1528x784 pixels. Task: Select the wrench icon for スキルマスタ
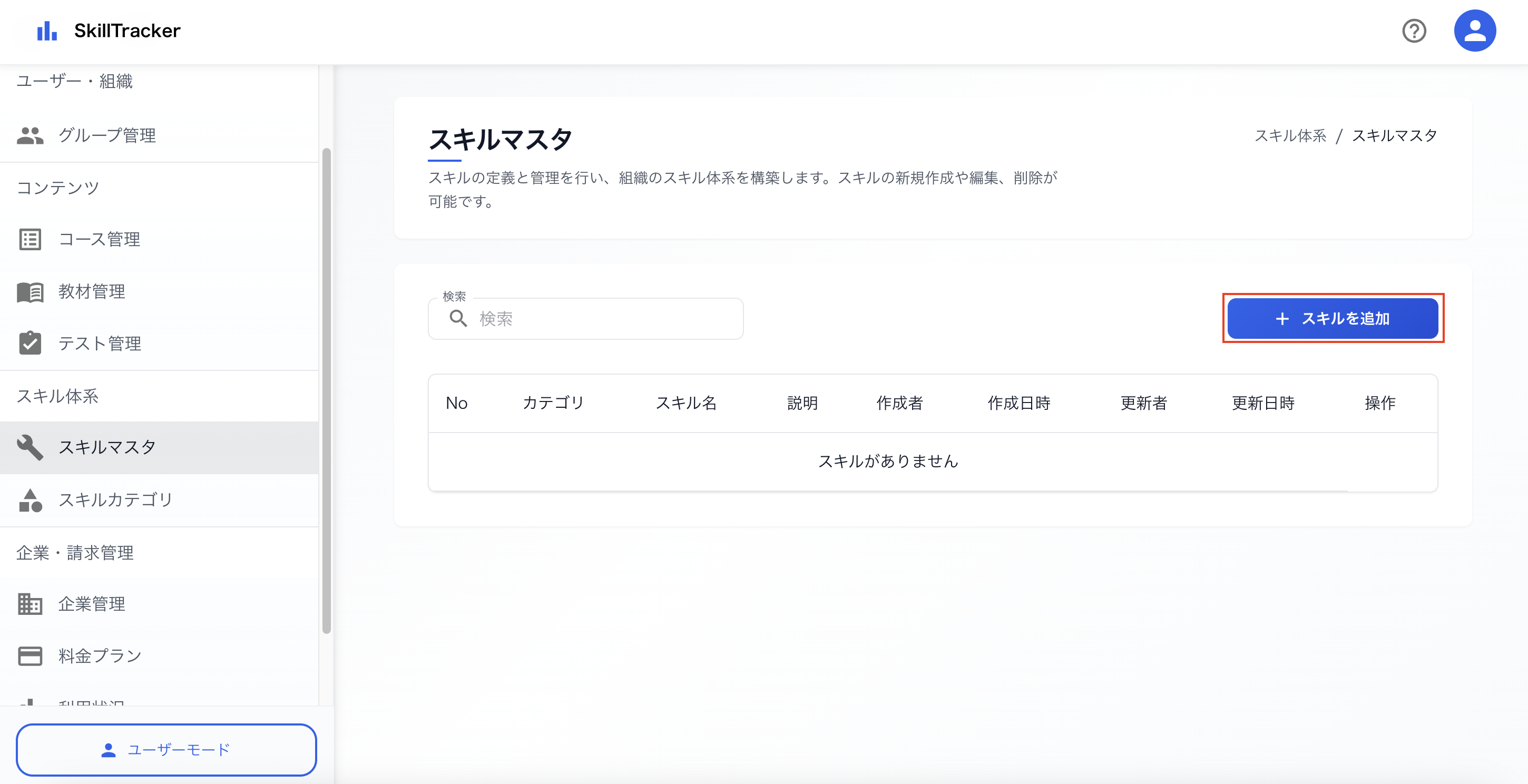[x=32, y=447]
